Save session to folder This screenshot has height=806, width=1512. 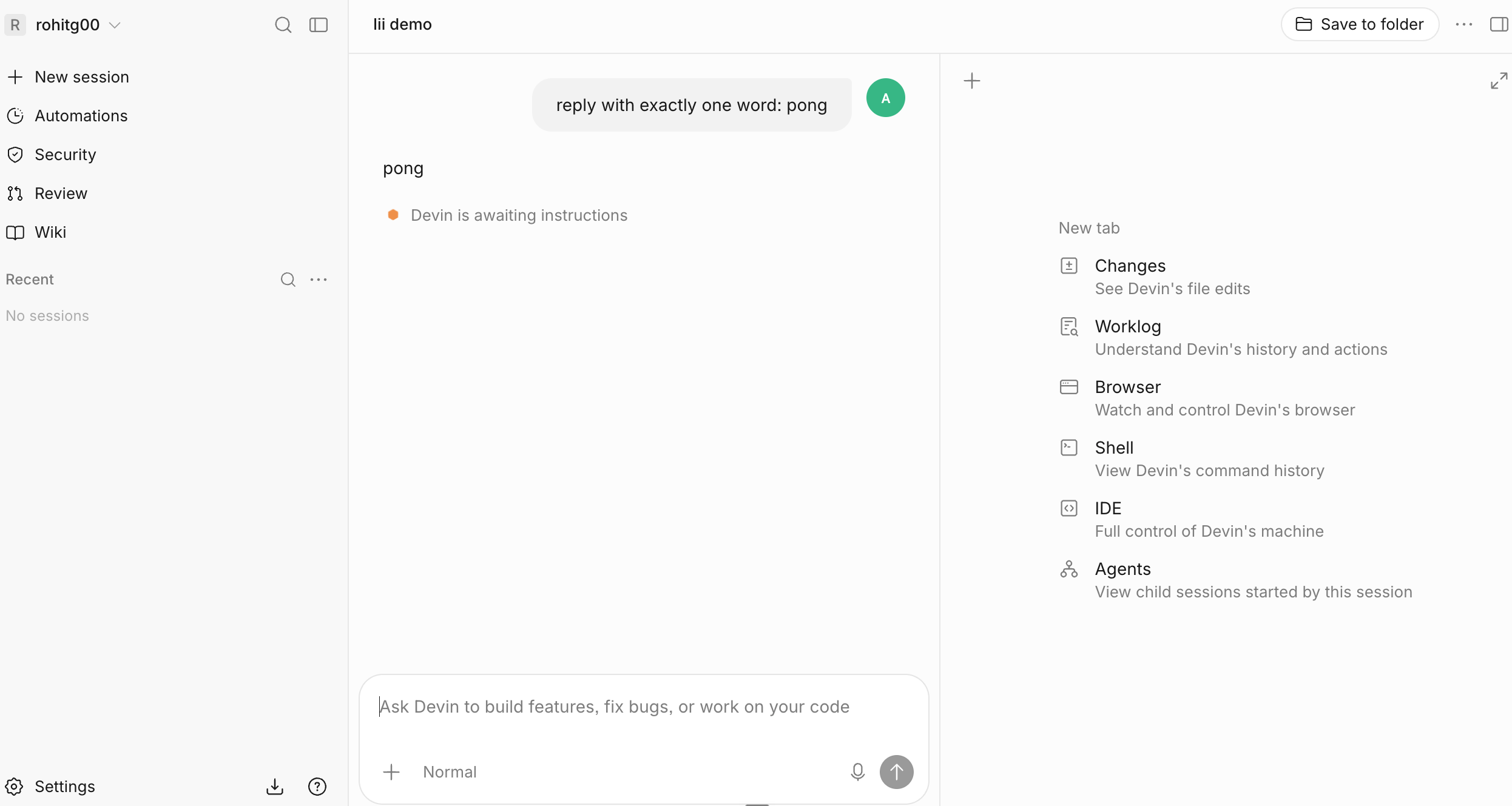pos(1360,24)
